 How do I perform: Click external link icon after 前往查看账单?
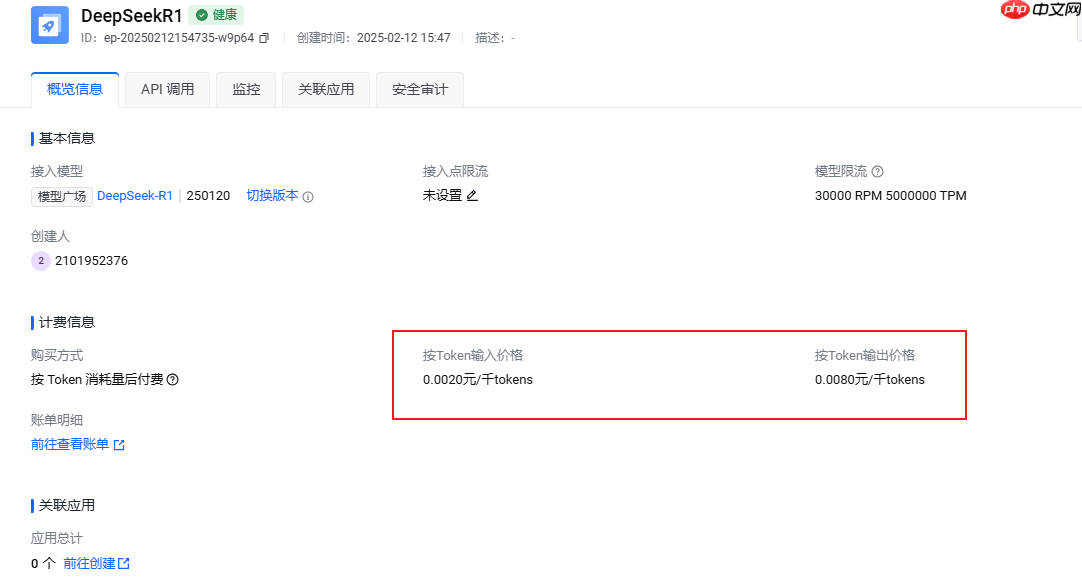(x=119, y=444)
